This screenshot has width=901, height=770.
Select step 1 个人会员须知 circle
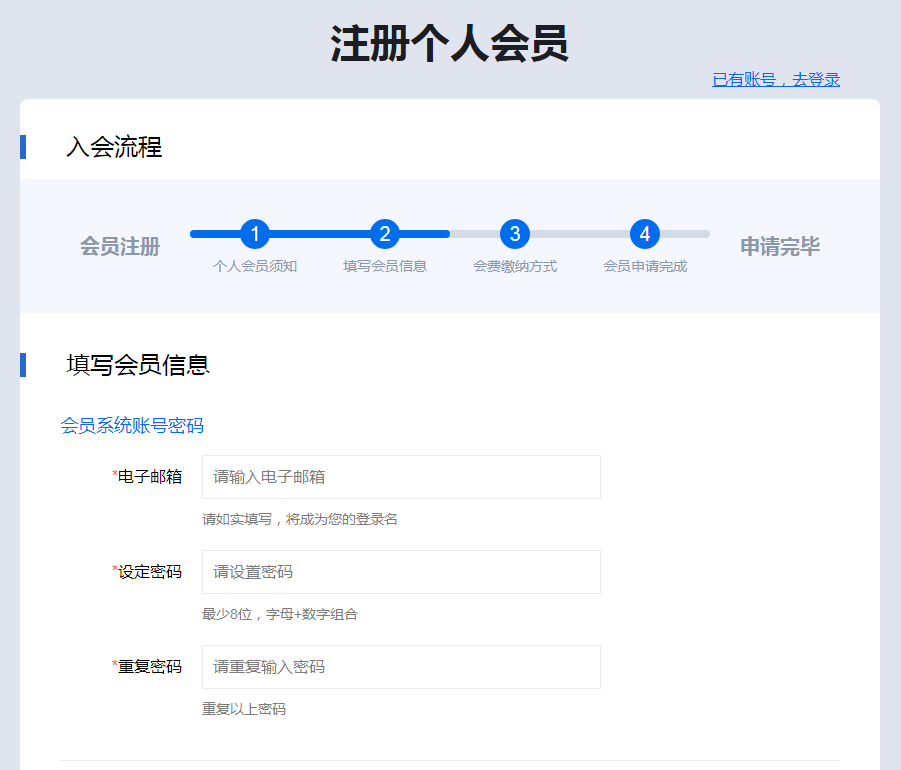[x=256, y=235]
